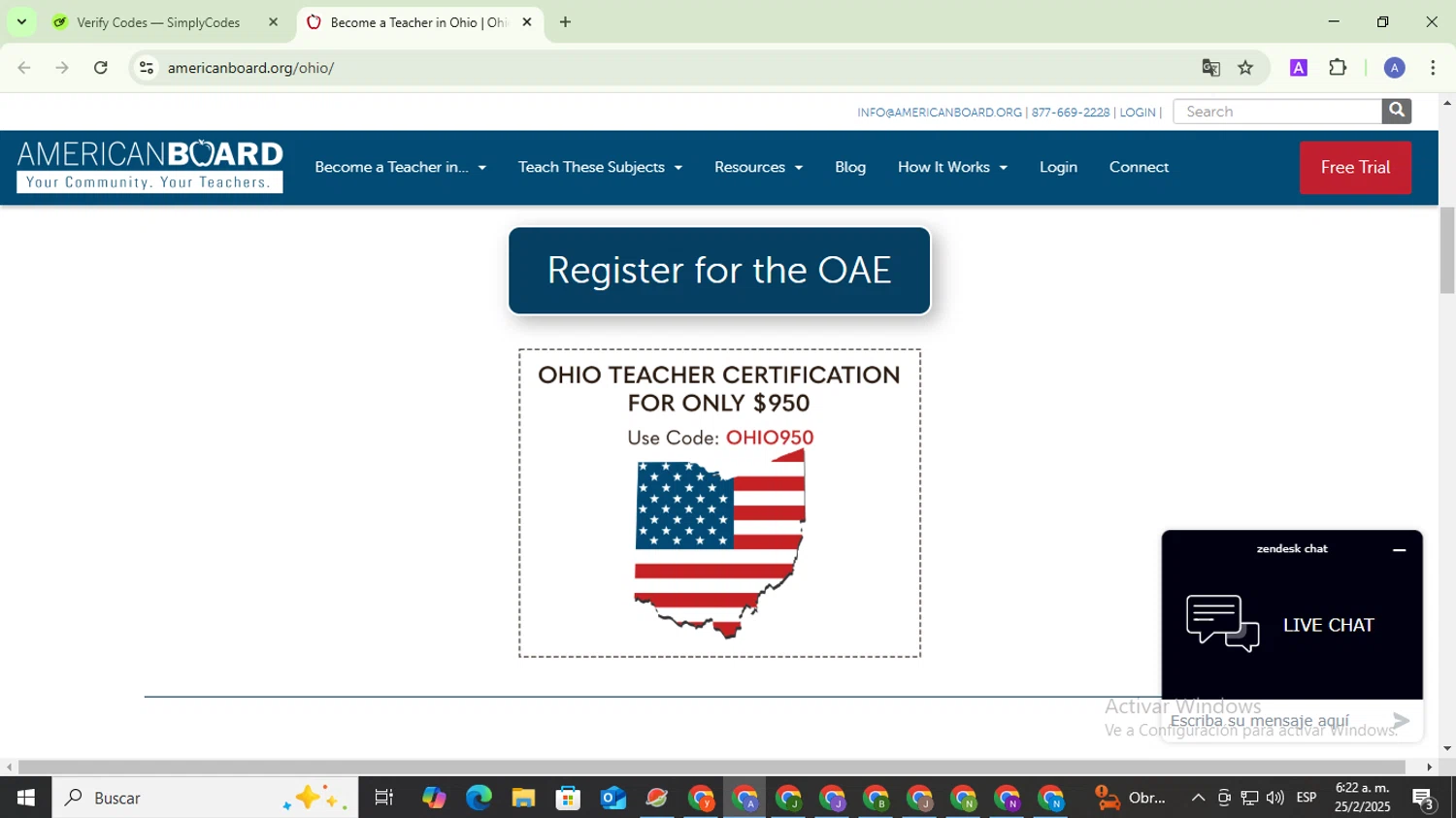The height and width of the screenshot is (818, 1456).
Task: Open Microsoft Edge from the taskbar
Action: (479, 798)
